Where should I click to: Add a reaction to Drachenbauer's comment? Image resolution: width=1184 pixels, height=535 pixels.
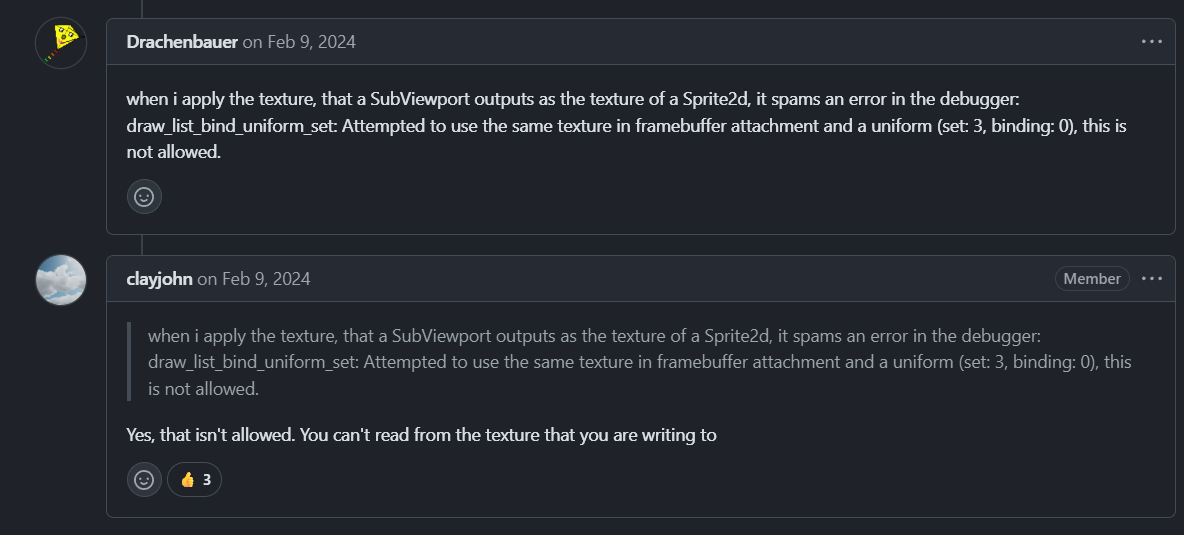144,197
